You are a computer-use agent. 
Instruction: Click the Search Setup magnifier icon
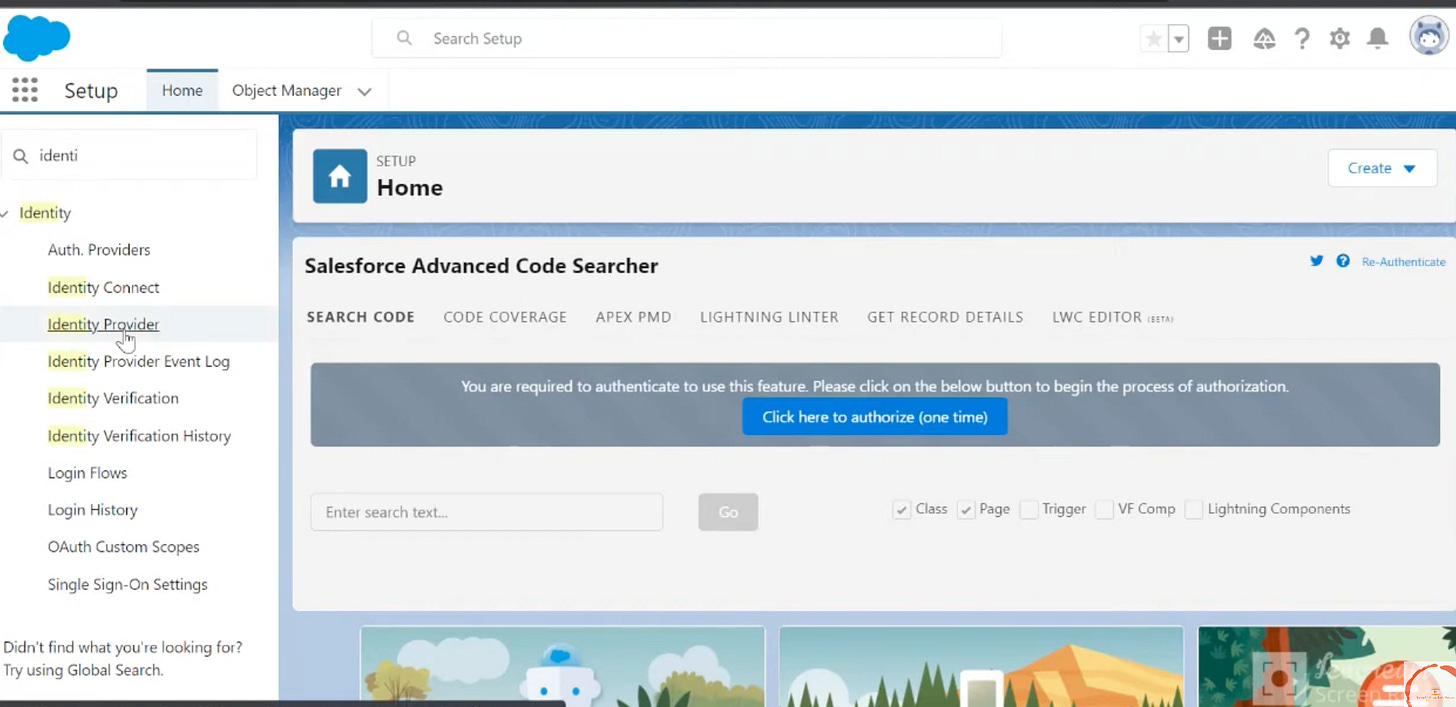point(404,38)
